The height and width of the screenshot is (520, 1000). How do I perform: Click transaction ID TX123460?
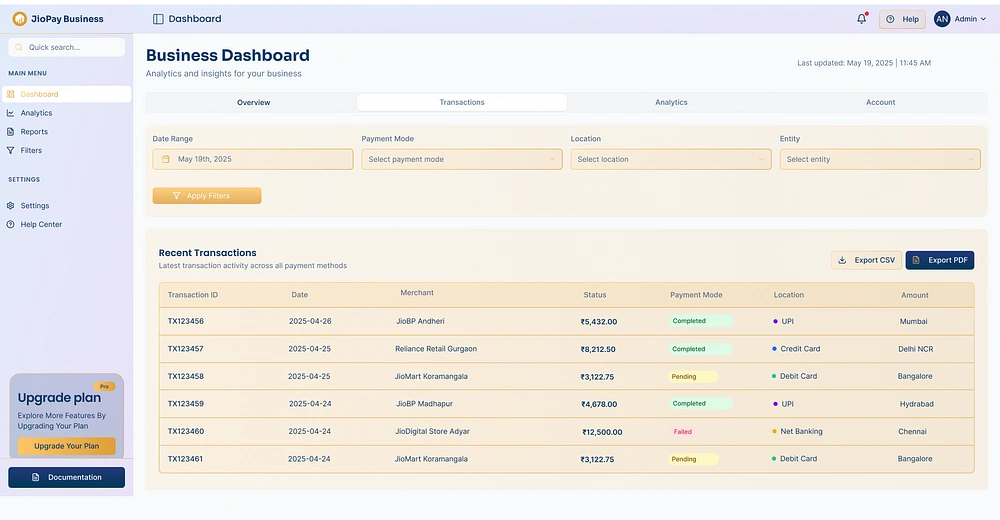coord(186,431)
